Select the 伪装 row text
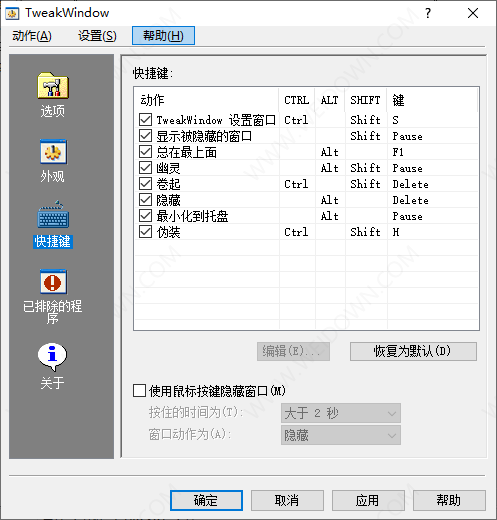Image resolution: width=497 pixels, height=520 pixels. point(168,232)
